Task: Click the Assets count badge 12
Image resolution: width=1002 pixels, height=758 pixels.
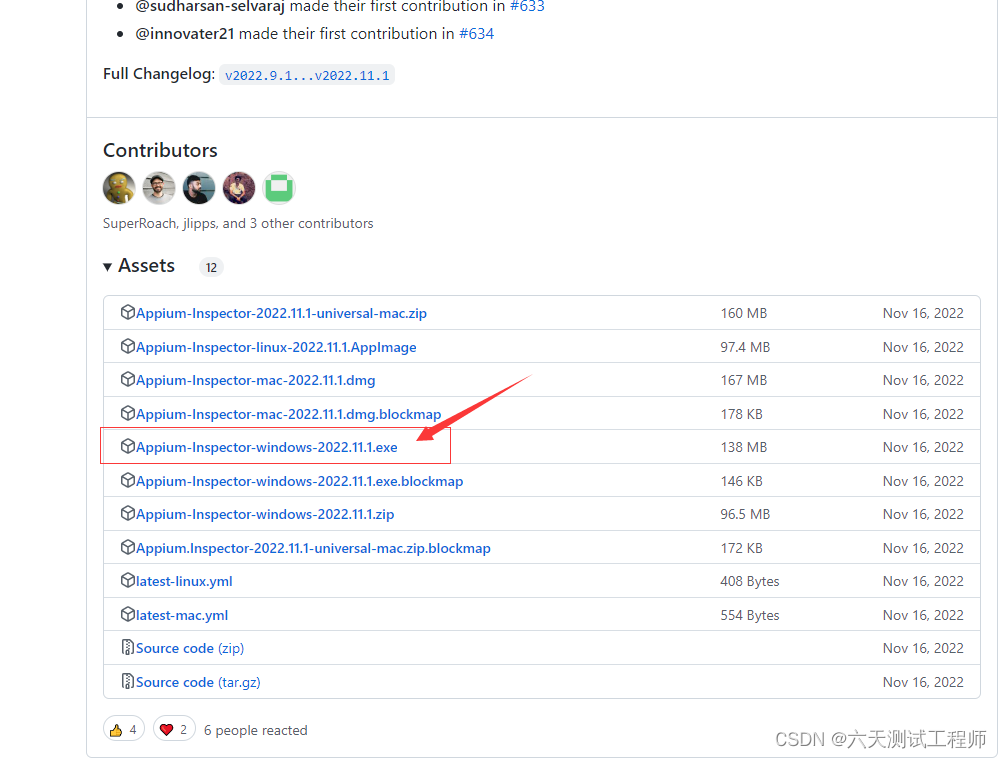Action: [211, 267]
